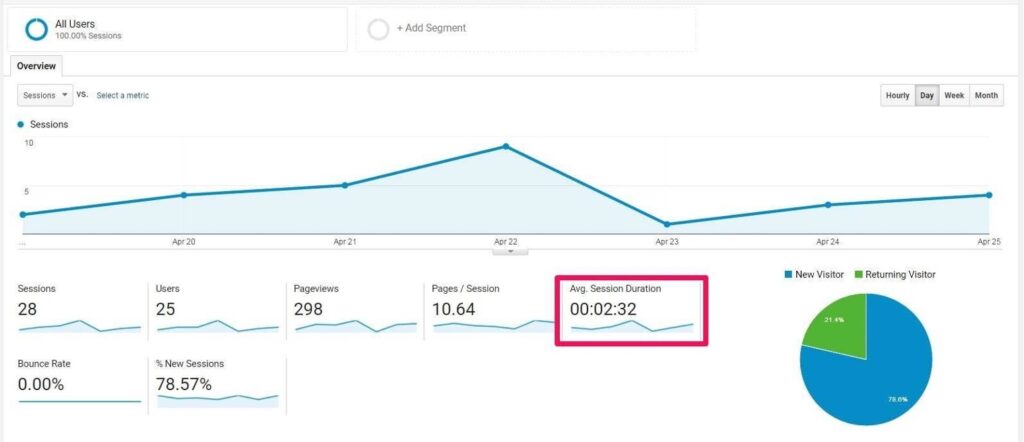Click the green Returning Visitor legend swatch
1024x442 pixels.
coord(859,275)
